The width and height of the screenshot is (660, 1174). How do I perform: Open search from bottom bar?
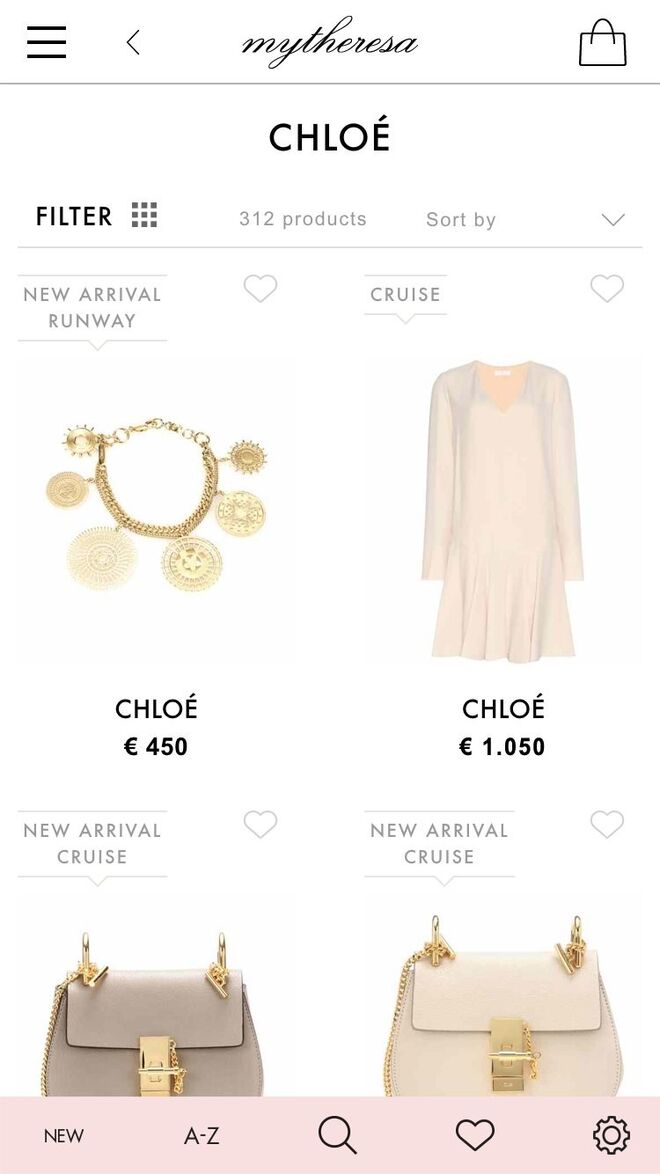click(x=337, y=1135)
